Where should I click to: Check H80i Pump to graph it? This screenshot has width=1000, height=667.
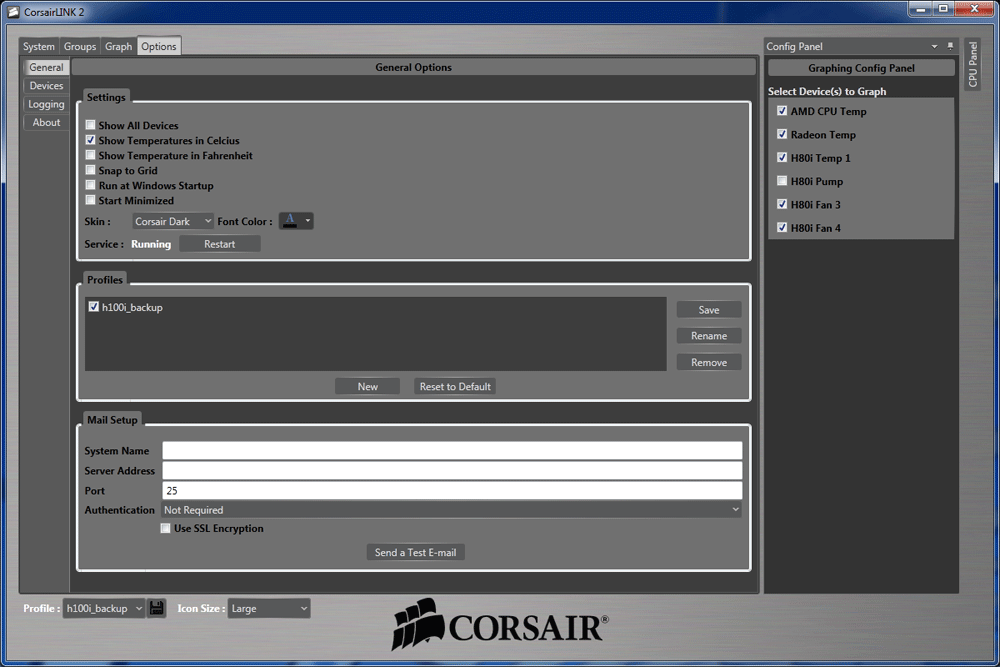pos(782,181)
